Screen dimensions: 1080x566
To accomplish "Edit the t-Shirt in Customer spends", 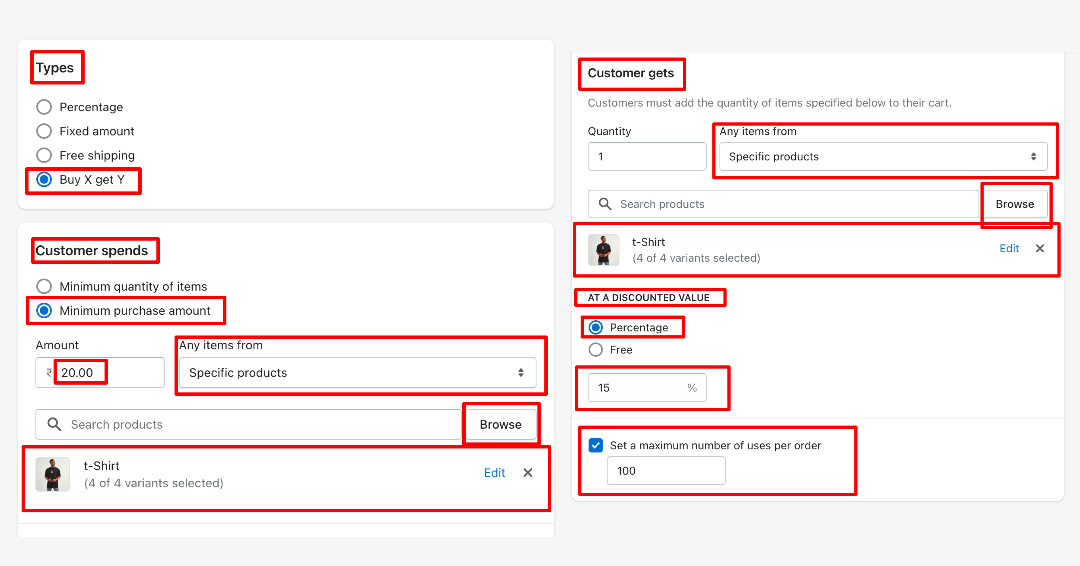I will 495,473.
